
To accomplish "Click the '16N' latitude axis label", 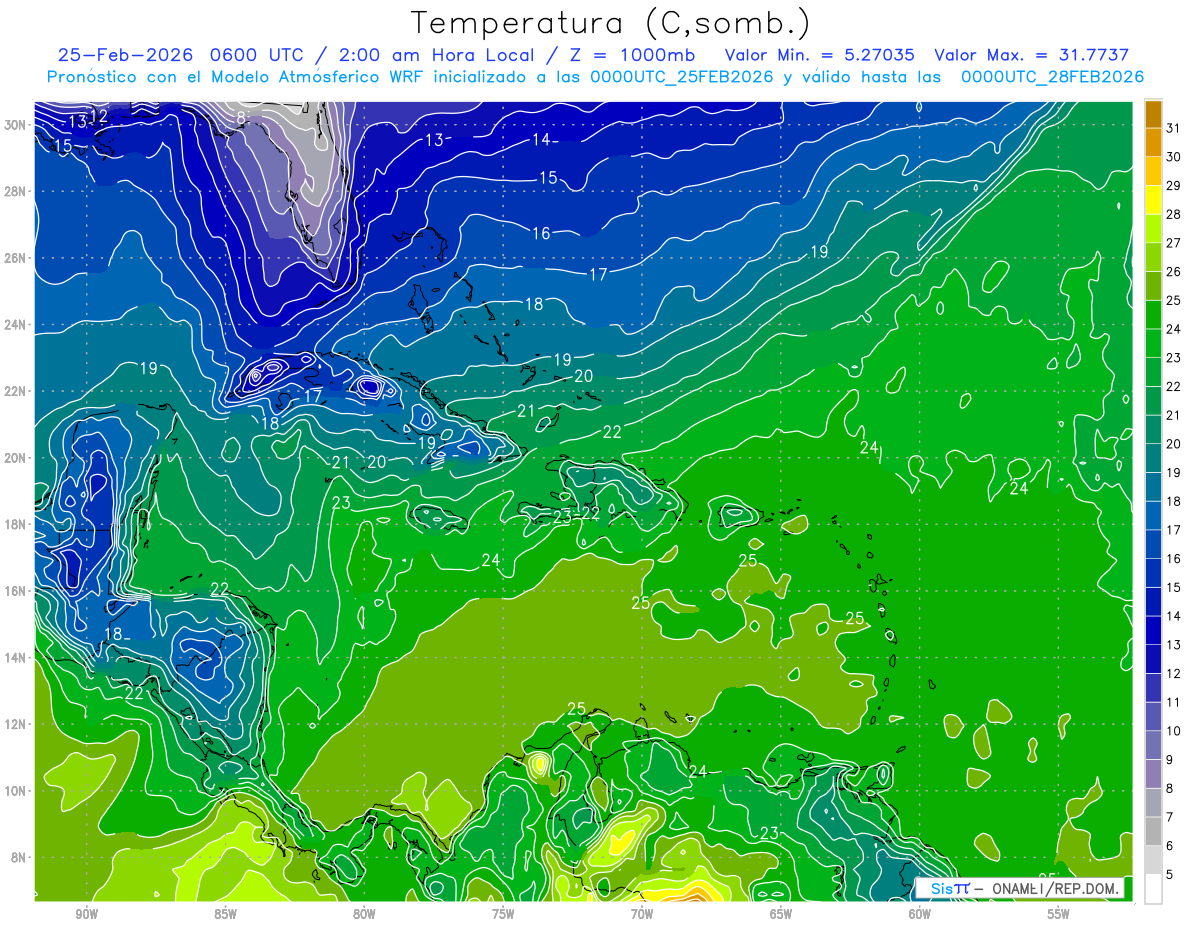I will [x=15, y=590].
